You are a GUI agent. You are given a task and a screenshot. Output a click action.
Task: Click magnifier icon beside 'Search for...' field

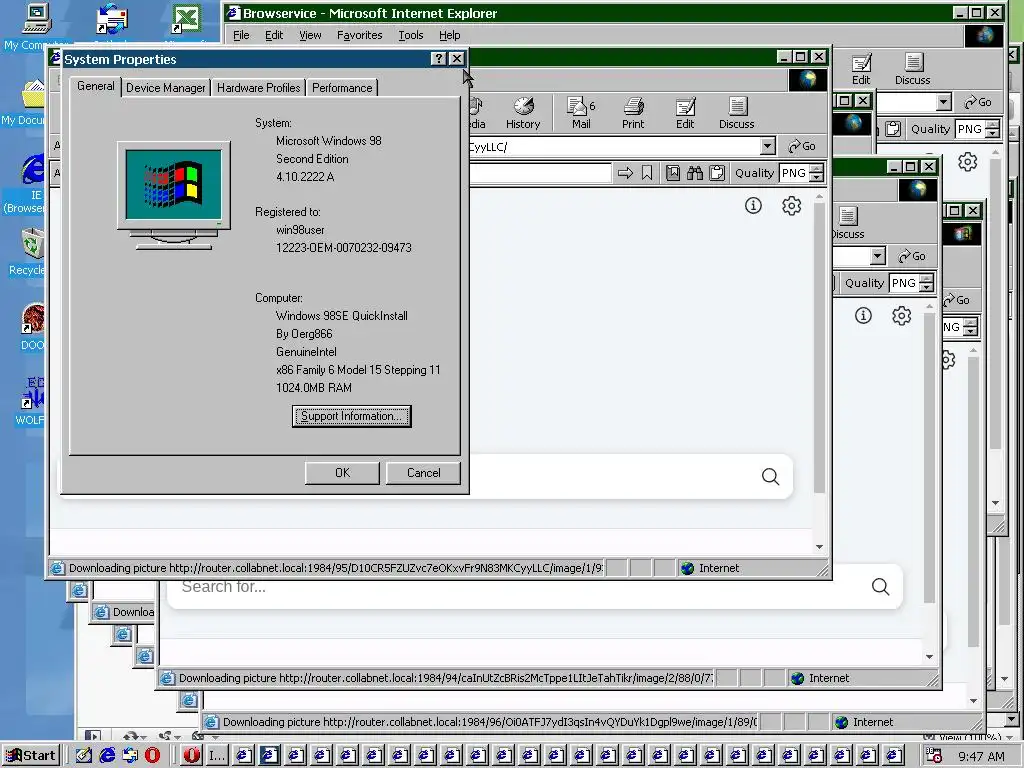(880, 586)
